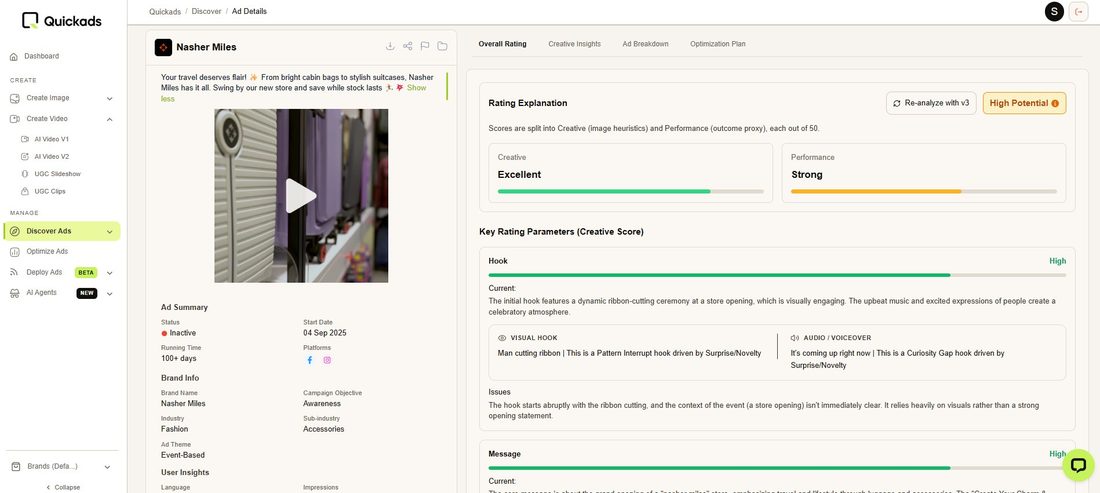Open the chat support widget
The width and height of the screenshot is (1100, 493).
1078,465
